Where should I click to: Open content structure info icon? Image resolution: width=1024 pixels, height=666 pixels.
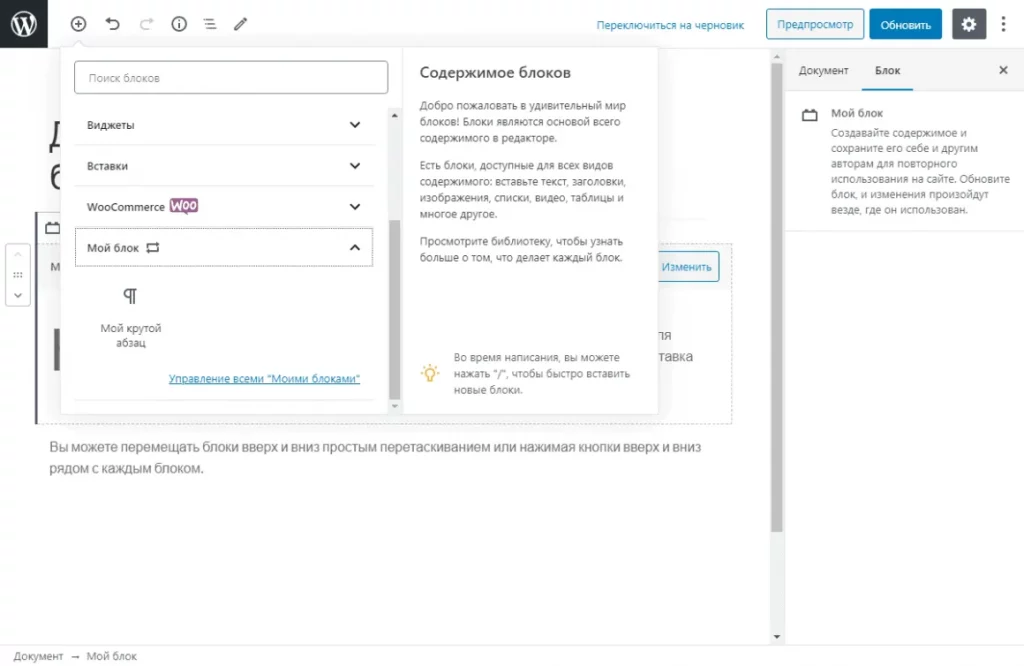(179, 24)
